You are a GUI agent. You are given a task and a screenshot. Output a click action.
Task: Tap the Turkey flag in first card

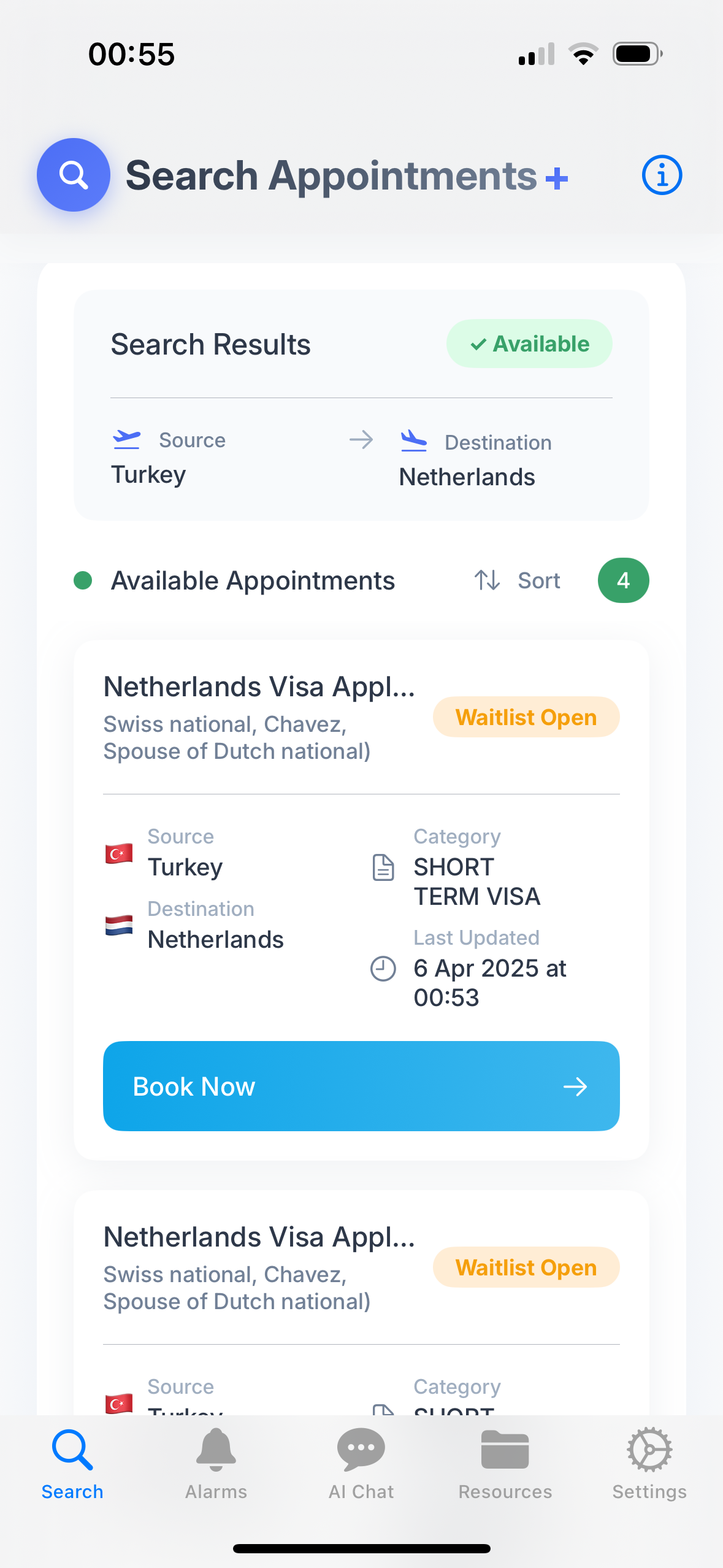pyautogui.click(x=119, y=853)
